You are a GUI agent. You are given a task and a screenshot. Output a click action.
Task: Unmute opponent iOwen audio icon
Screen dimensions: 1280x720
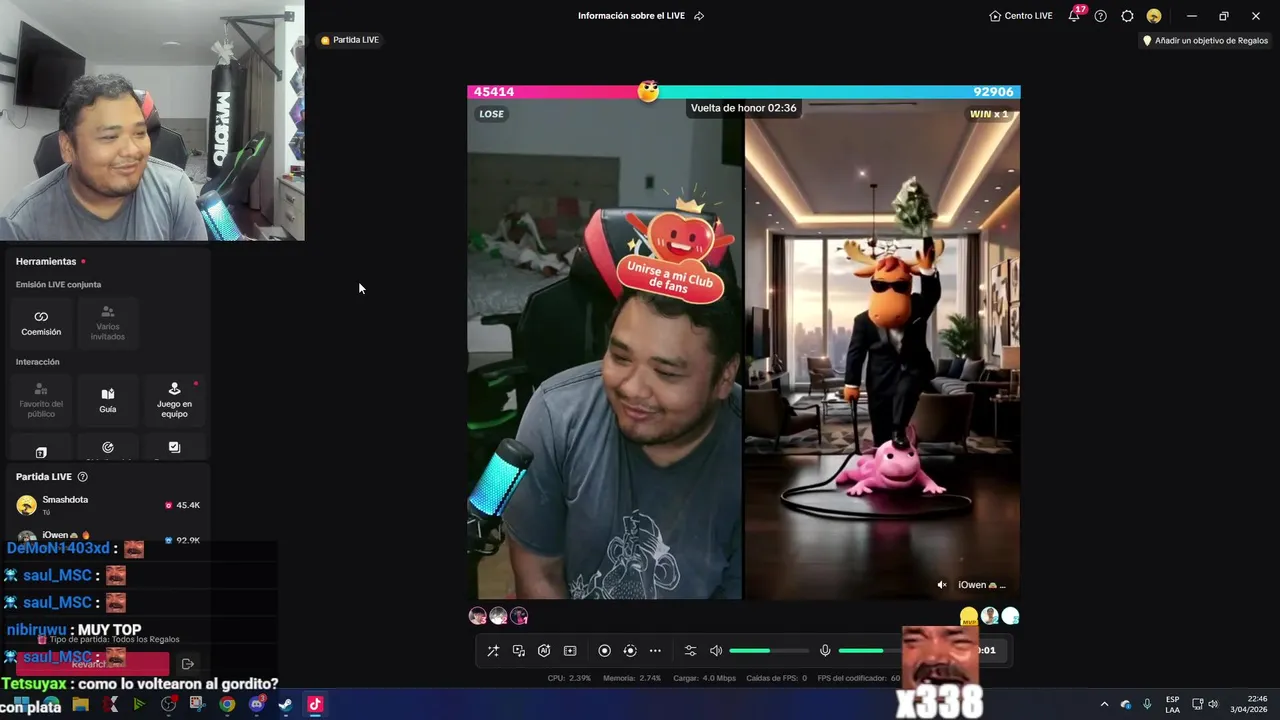[942, 585]
